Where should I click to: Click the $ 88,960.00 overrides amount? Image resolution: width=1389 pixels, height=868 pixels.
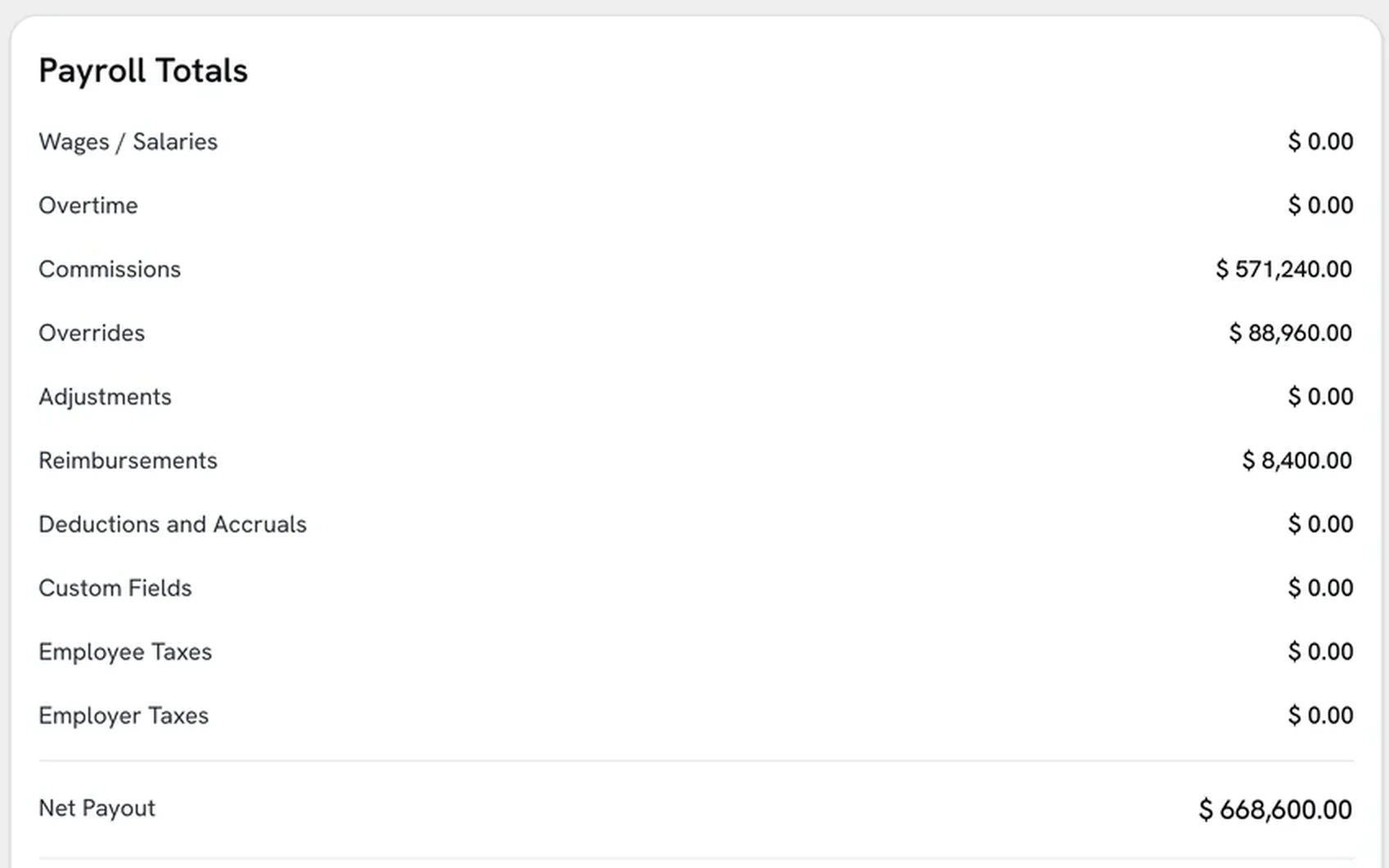1291,333
